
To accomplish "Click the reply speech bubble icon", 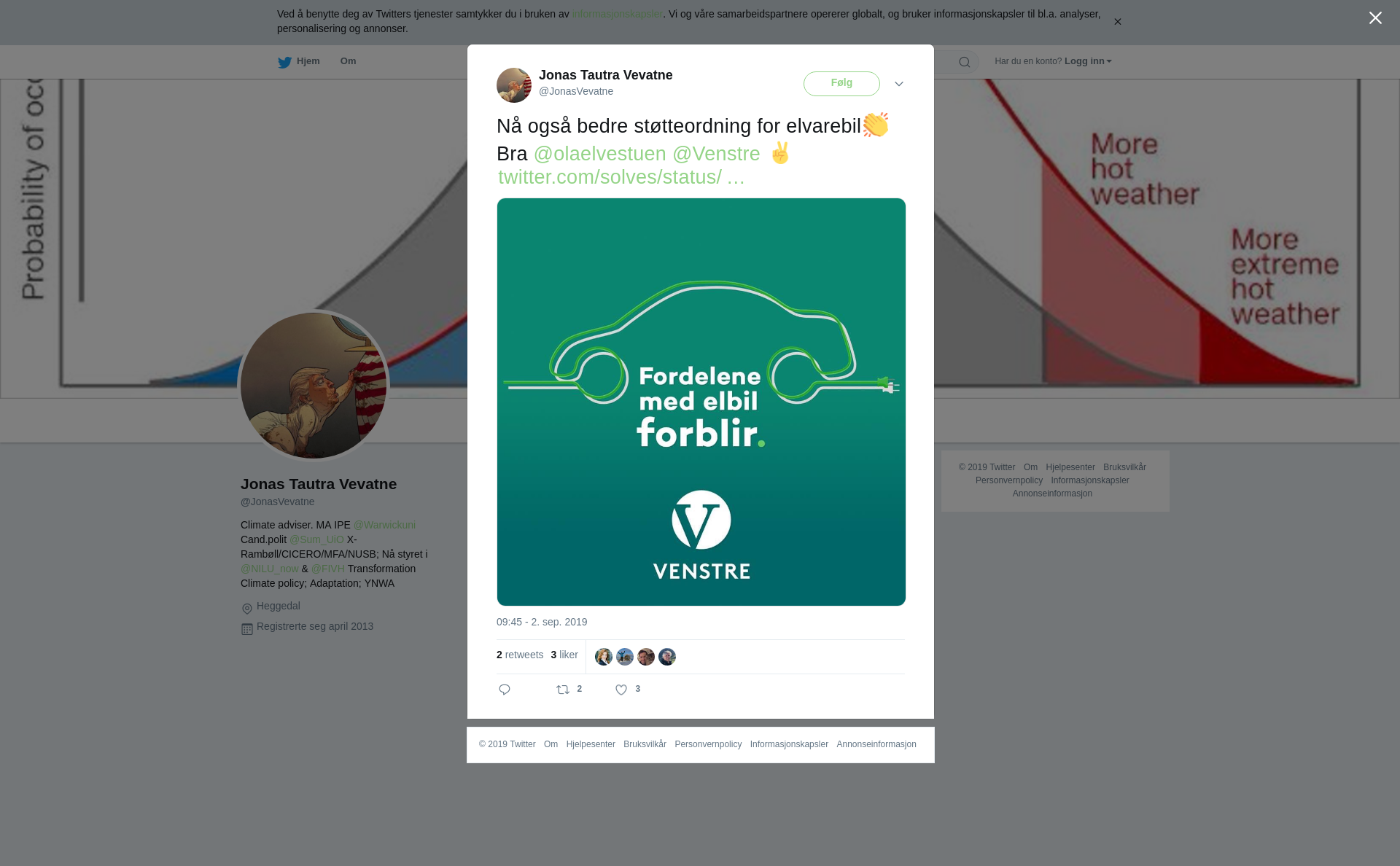I will 505,690.
